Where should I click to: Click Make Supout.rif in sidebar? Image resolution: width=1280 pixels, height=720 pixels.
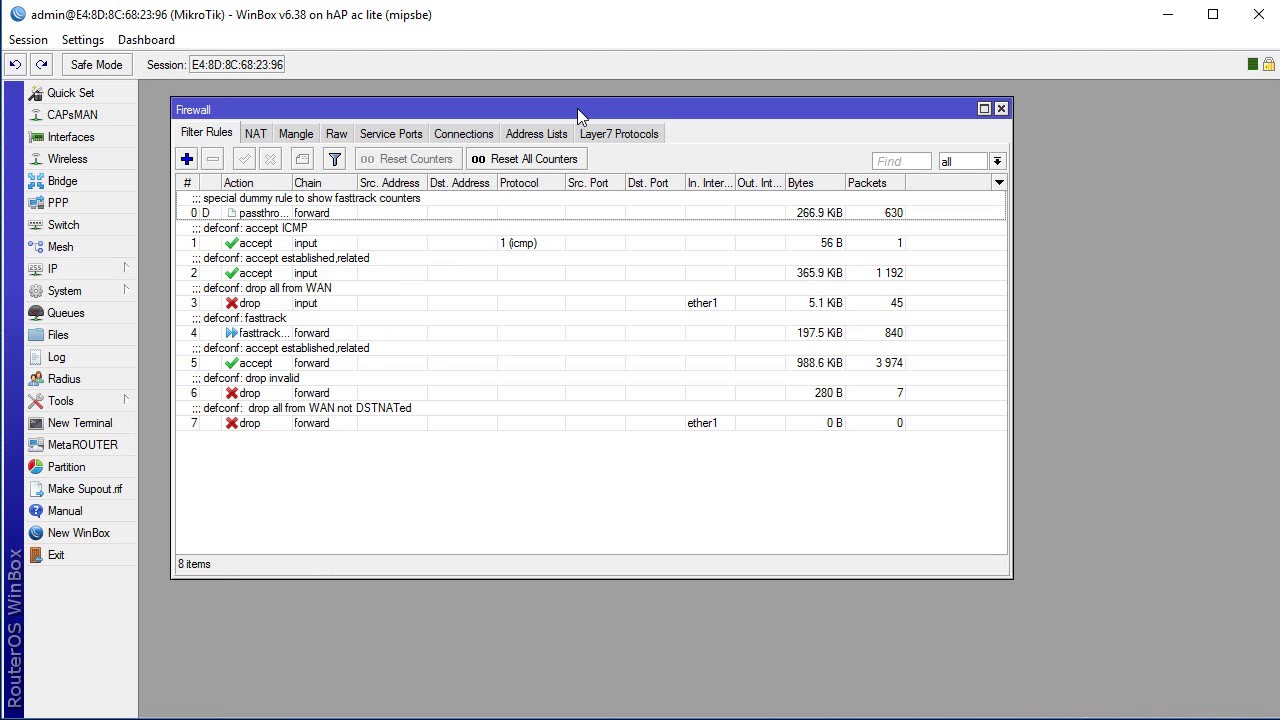click(x=81, y=489)
